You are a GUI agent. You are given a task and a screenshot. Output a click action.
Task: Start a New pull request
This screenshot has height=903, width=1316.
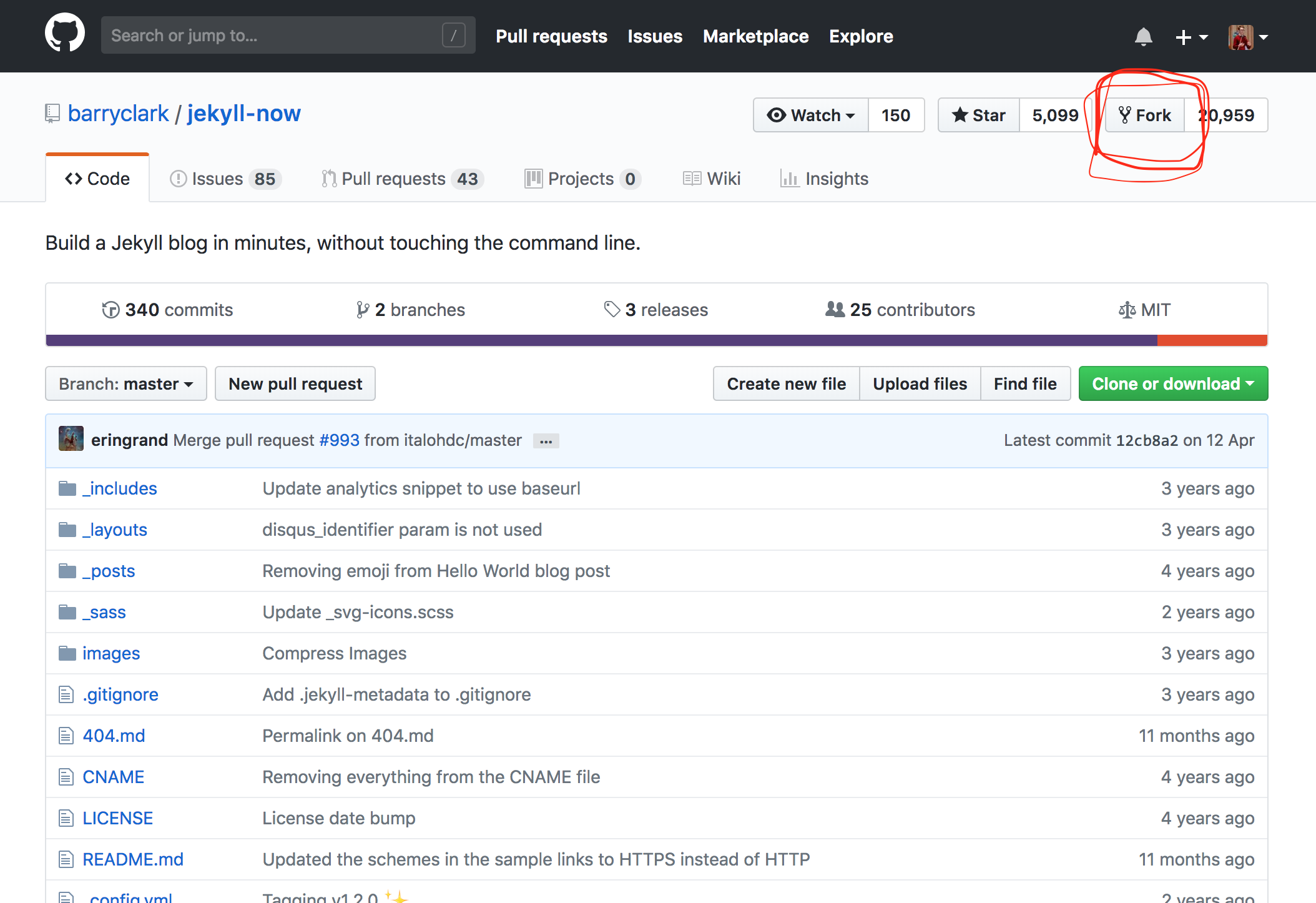click(295, 383)
